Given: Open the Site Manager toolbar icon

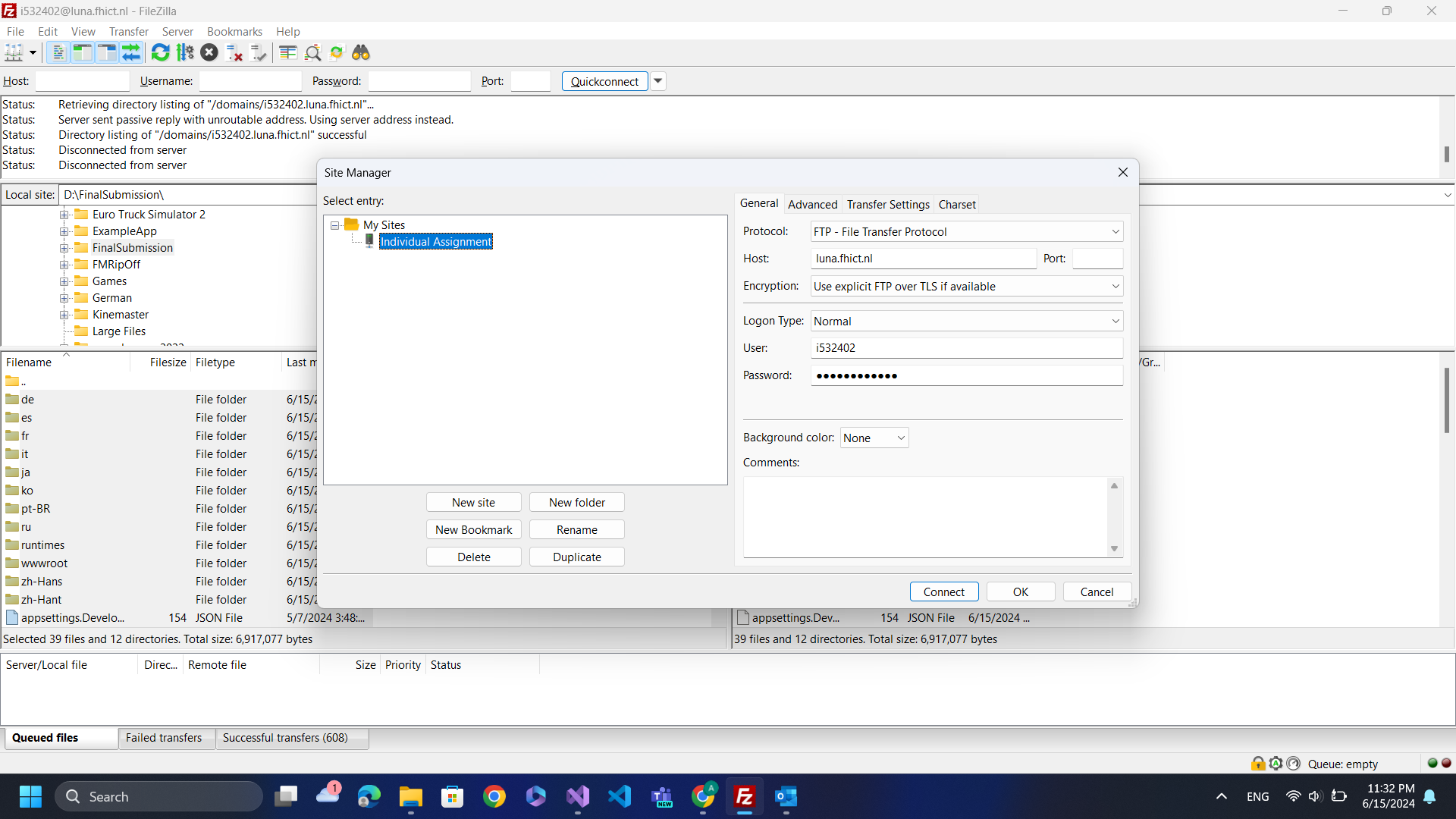Looking at the screenshot, I should tap(14, 52).
